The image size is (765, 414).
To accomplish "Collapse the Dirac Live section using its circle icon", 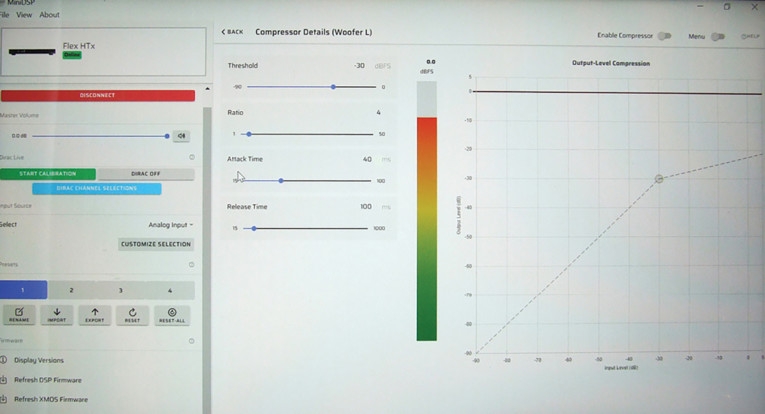I will pos(191,157).
